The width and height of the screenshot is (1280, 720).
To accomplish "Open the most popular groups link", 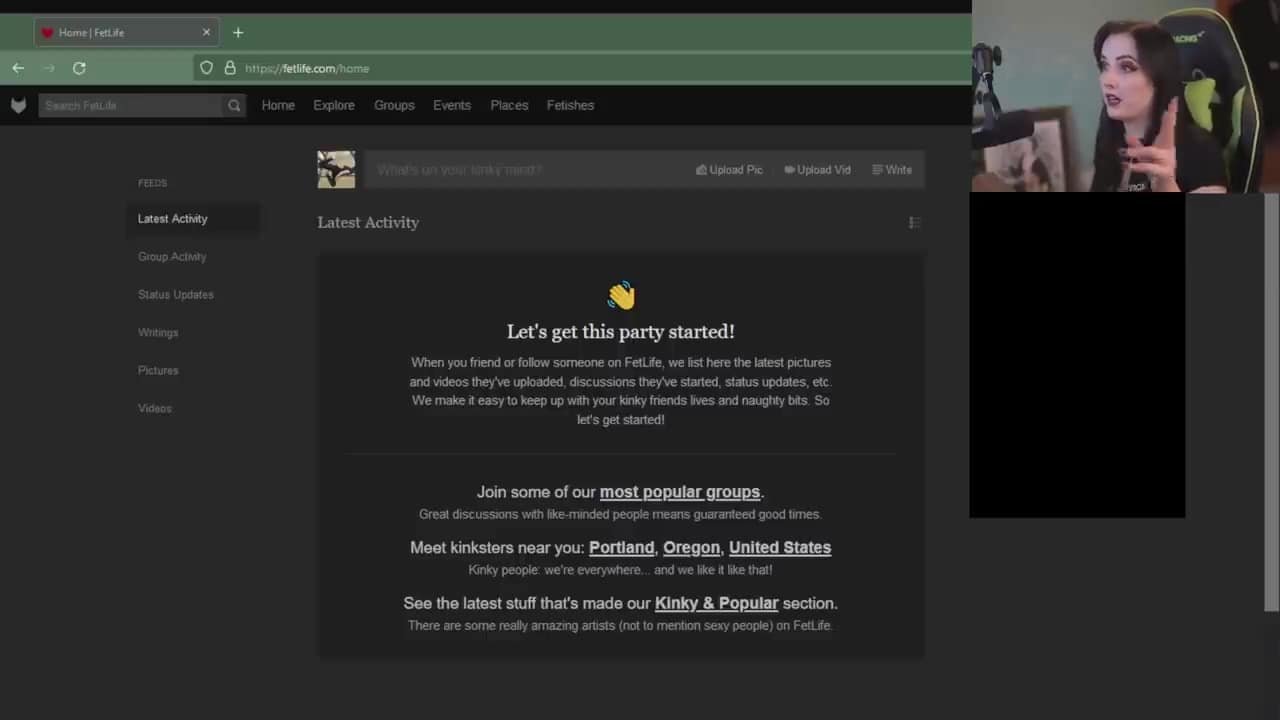I will [680, 492].
